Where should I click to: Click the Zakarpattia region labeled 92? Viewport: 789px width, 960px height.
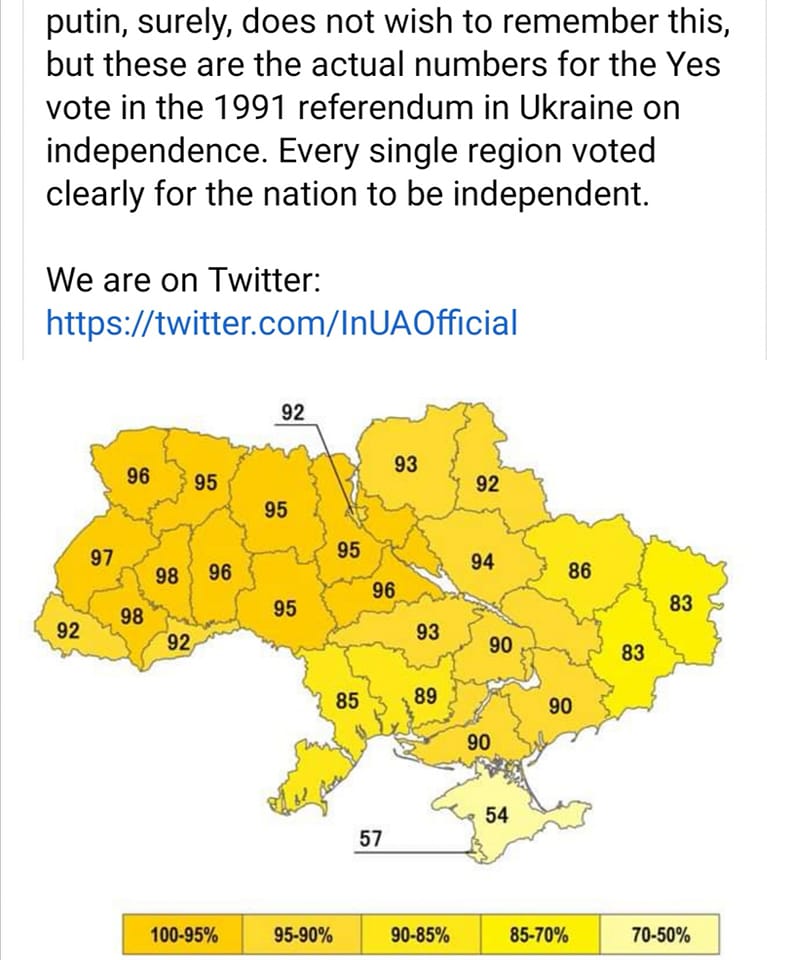(68, 631)
